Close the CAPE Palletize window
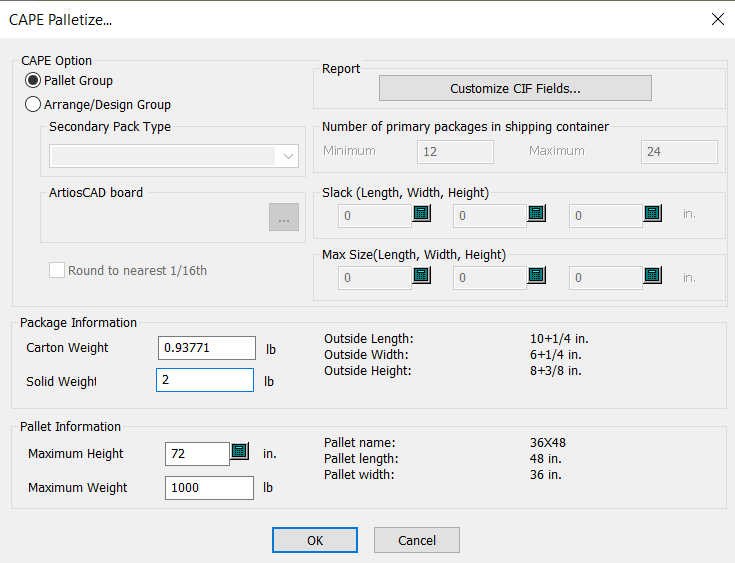 (x=716, y=19)
